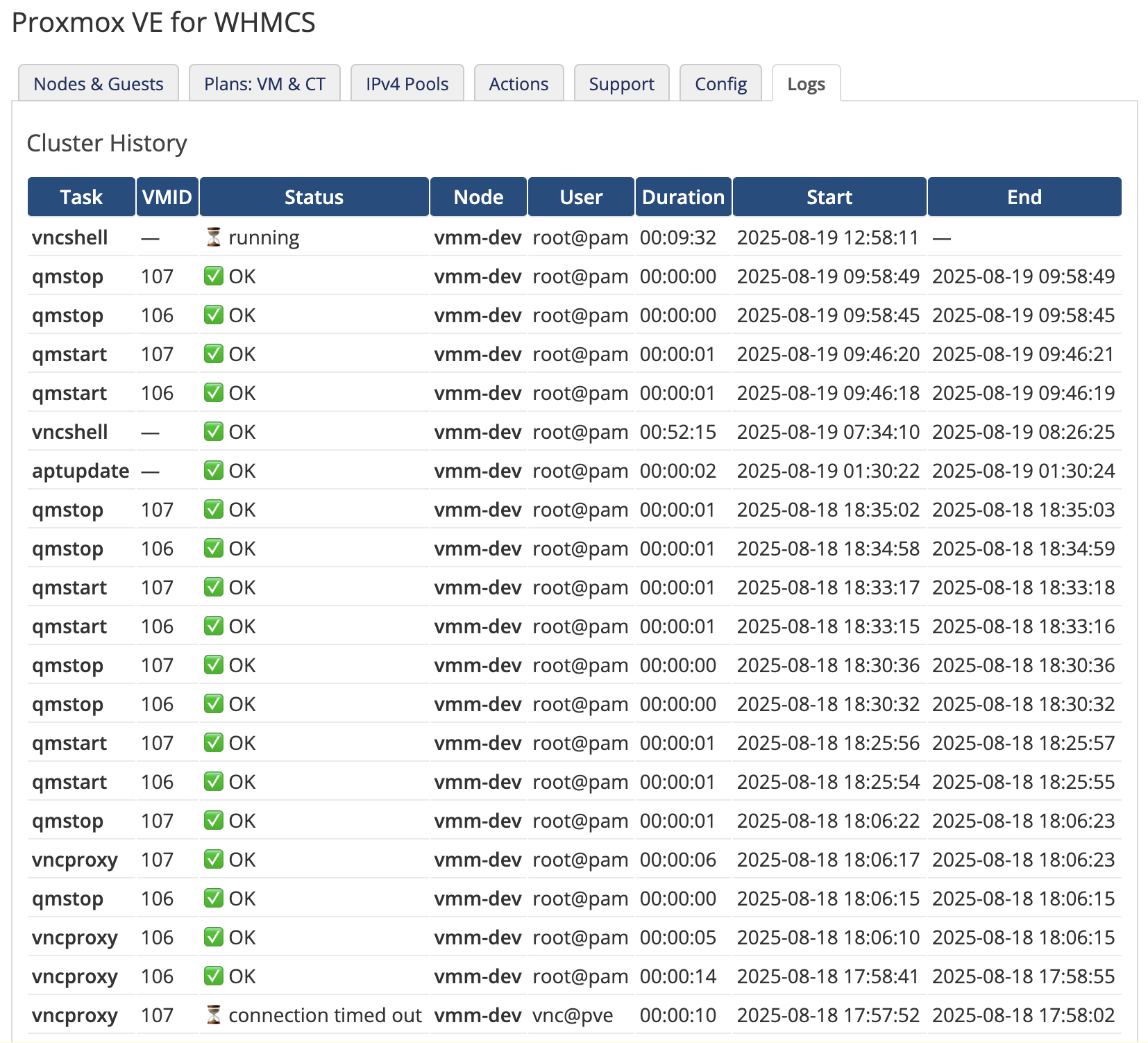The height and width of the screenshot is (1043, 1148).
Task: Go to the Actions tab
Action: tap(518, 83)
